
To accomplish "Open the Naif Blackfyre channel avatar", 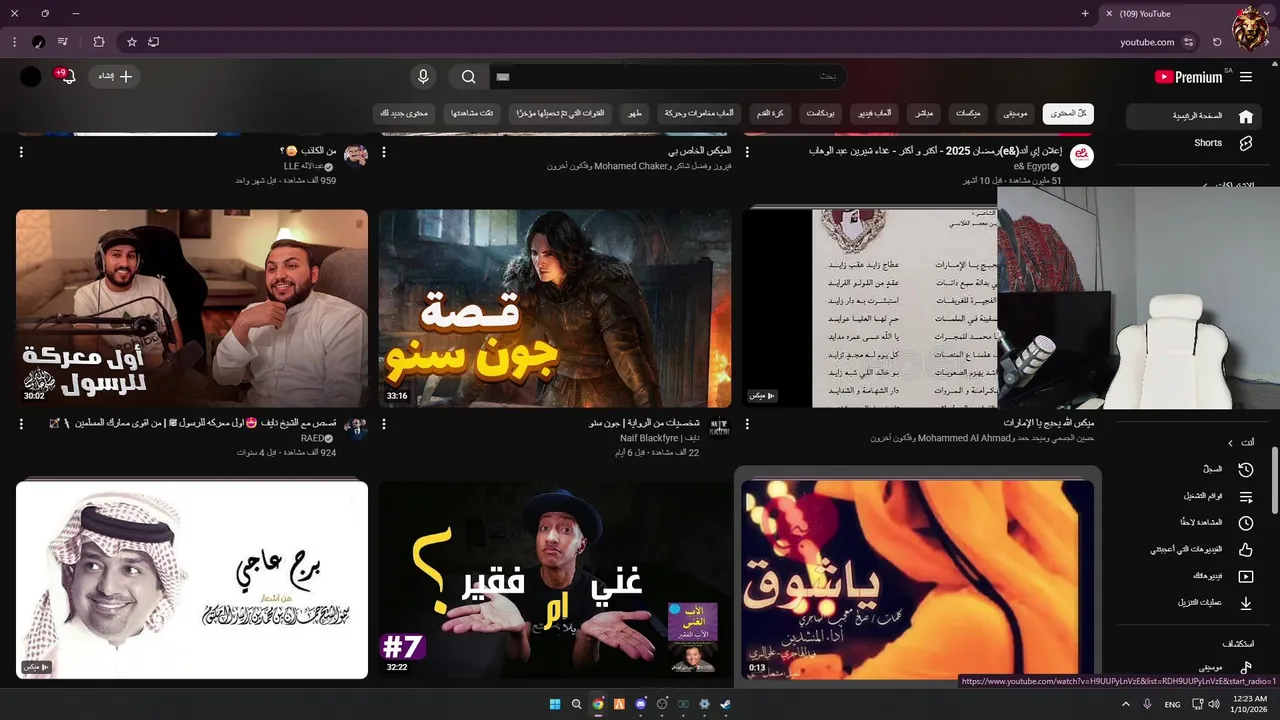I will (719, 428).
